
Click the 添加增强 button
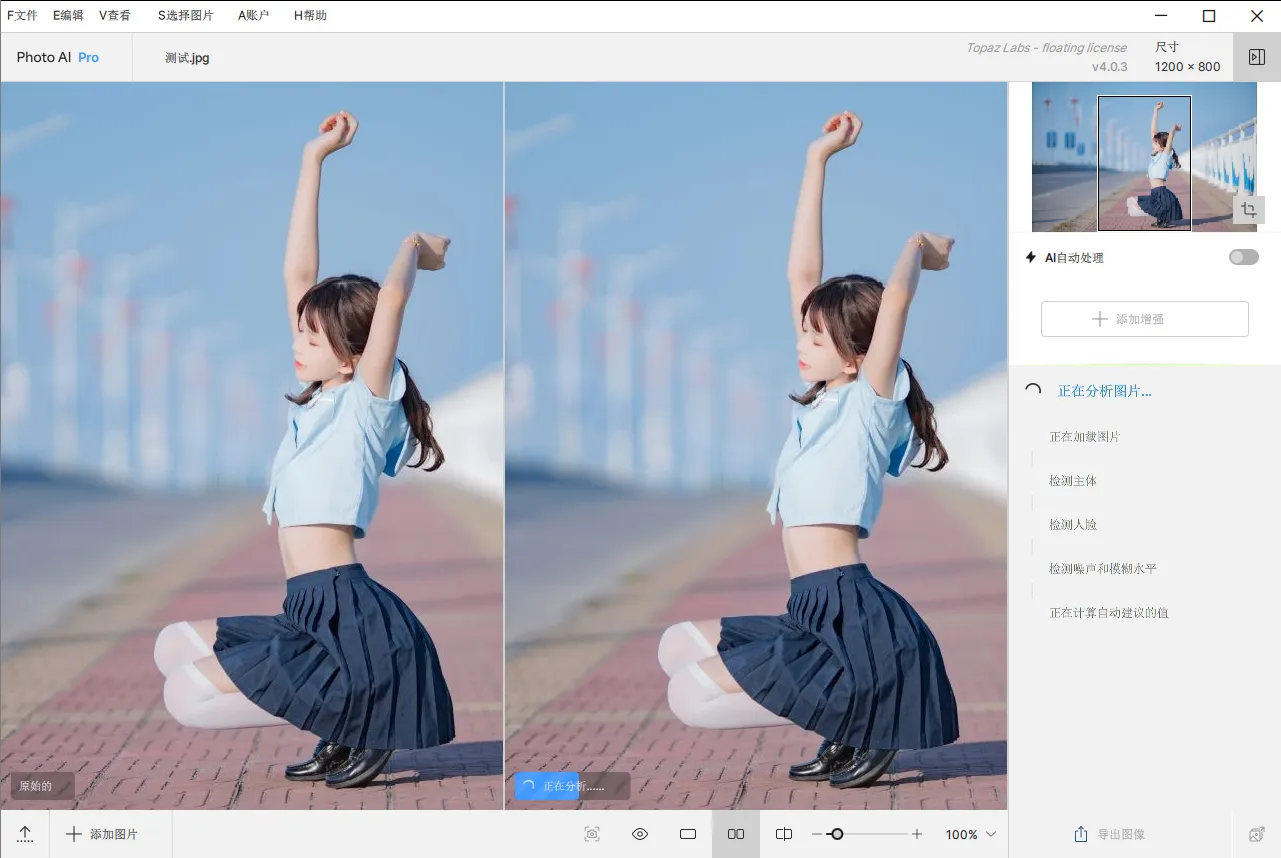pos(1144,319)
